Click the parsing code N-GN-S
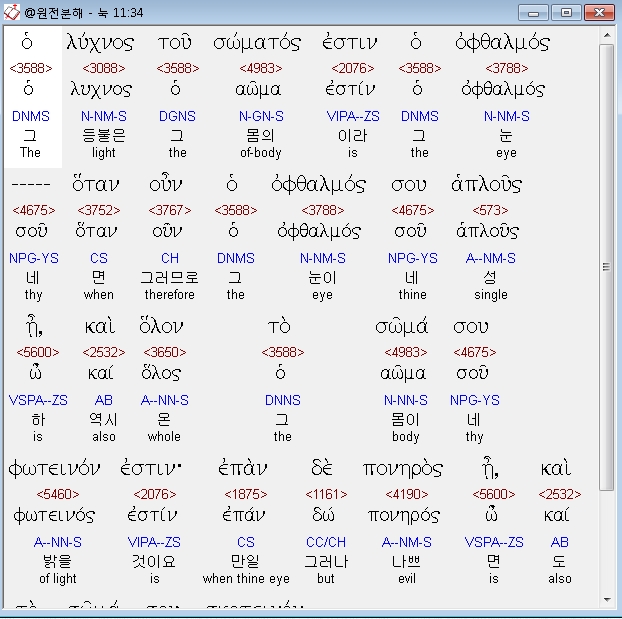 pyautogui.click(x=261, y=116)
